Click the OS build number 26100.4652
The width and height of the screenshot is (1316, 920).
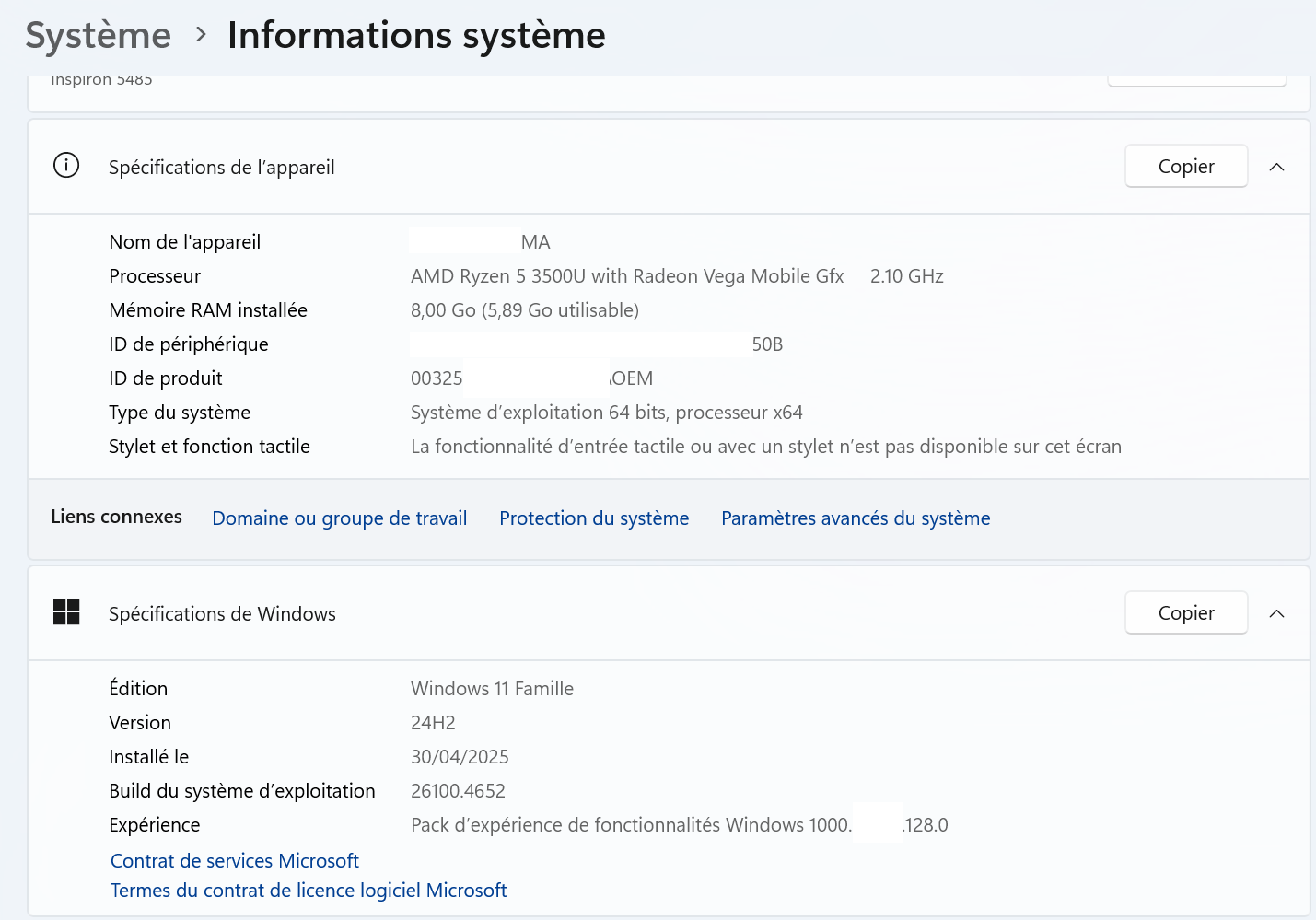pyautogui.click(x=458, y=791)
